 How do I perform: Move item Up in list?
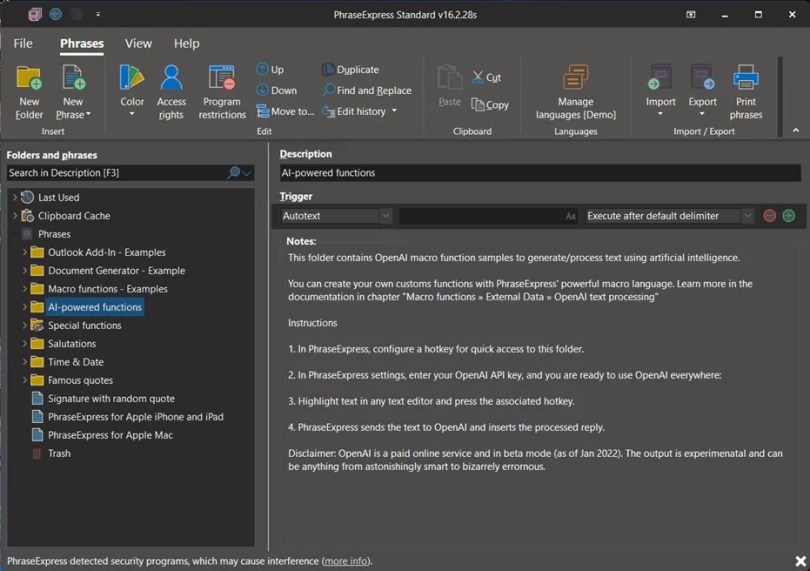coord(270,69)
